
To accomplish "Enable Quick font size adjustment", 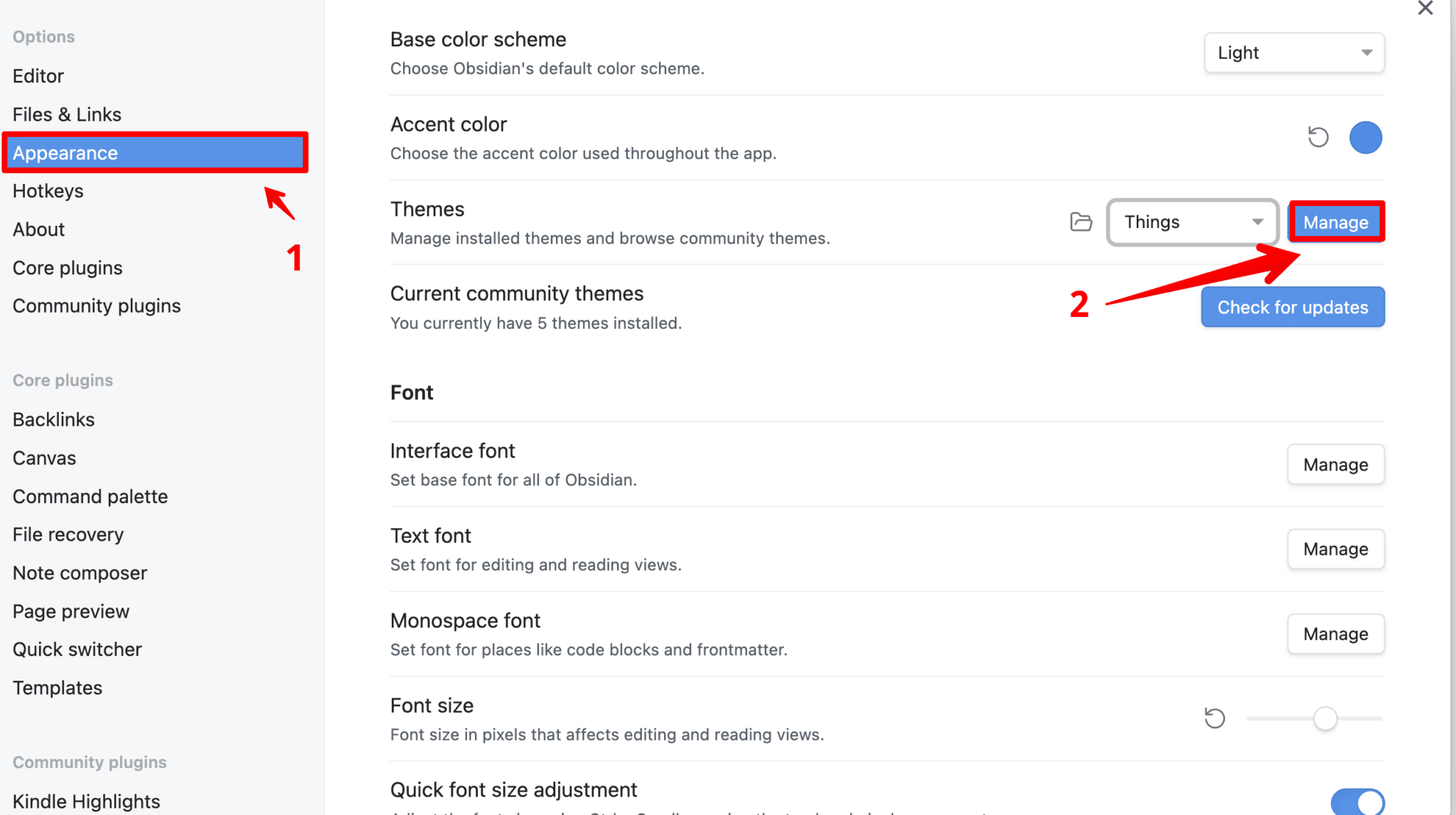I will pyautogui.click(x=1356, y=801).
